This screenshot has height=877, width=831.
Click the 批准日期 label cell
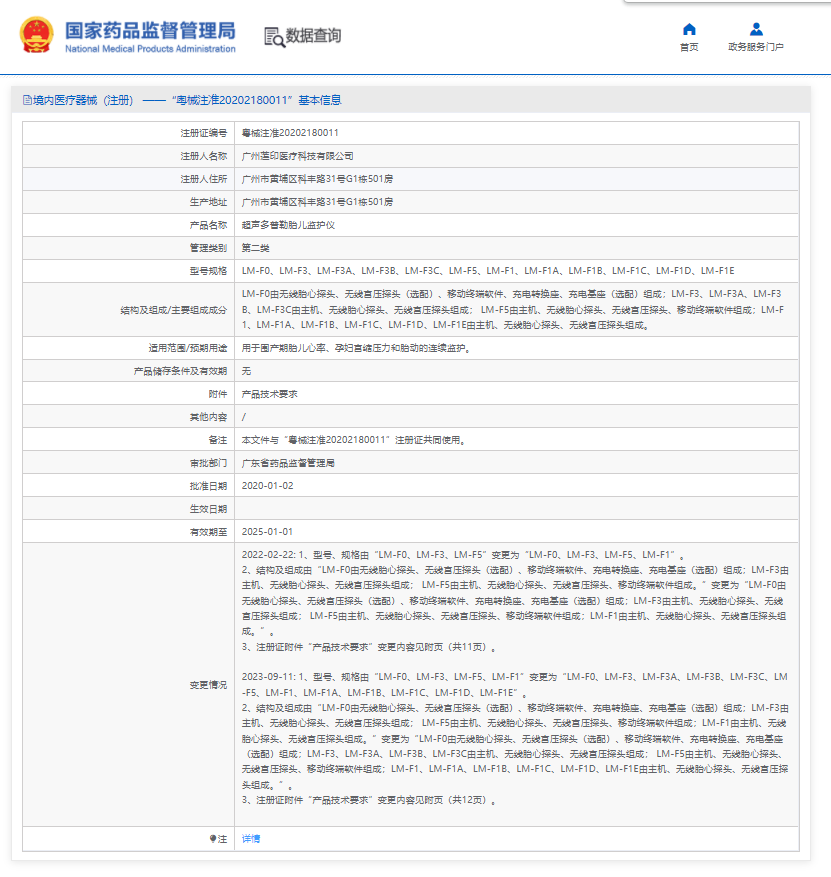(x=129, y=486)
